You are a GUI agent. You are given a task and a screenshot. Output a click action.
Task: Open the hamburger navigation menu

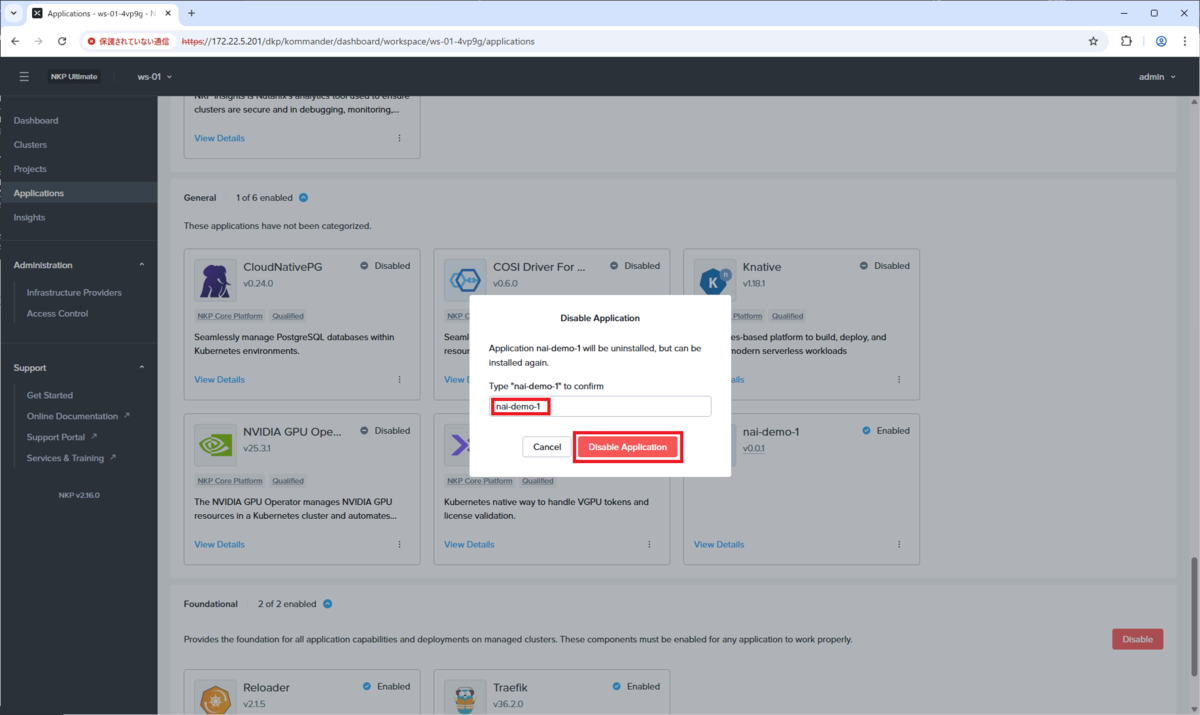point(24,76)
